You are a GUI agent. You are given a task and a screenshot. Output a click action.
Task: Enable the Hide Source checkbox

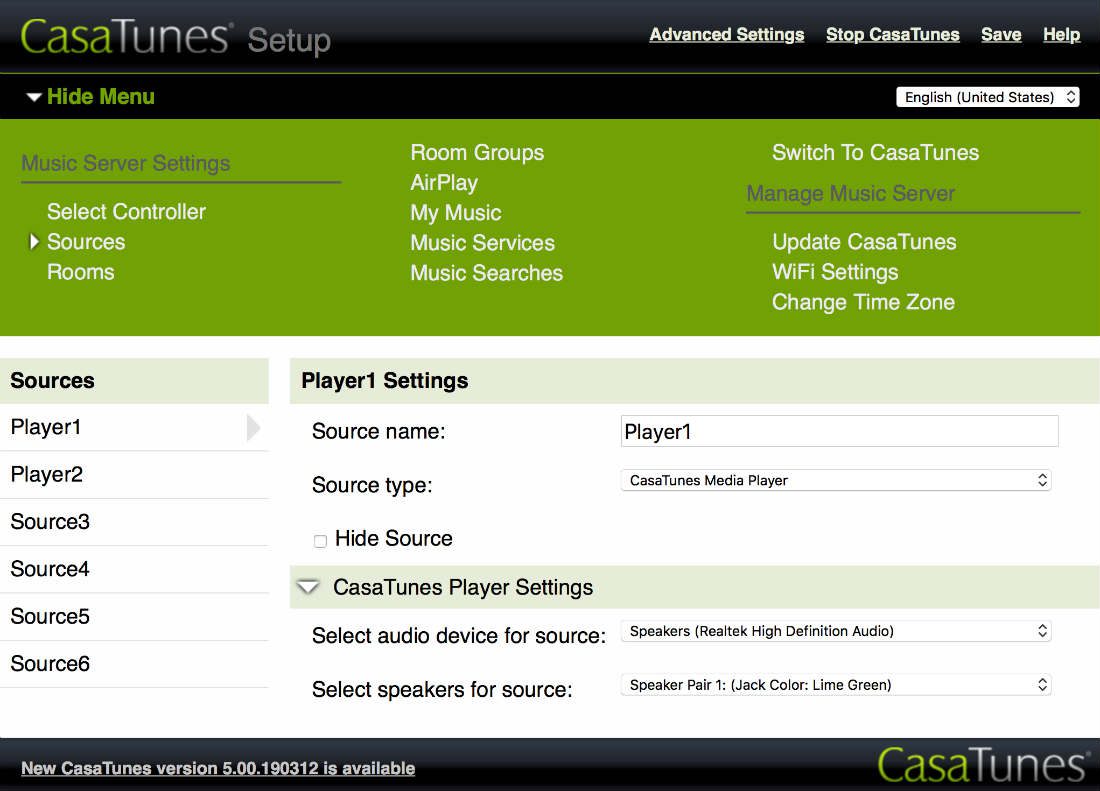point(320,541)
